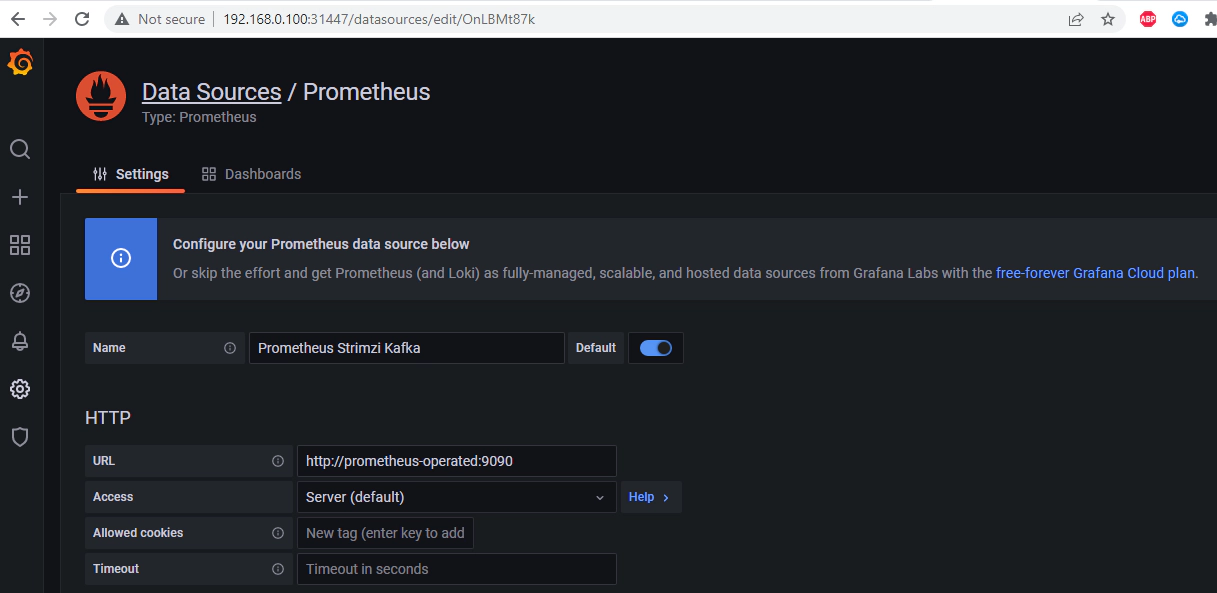The height and width of the screenshot is (593, 1217).
Task: Click the HTTP section heading
Action: click(x=108, y=418)
